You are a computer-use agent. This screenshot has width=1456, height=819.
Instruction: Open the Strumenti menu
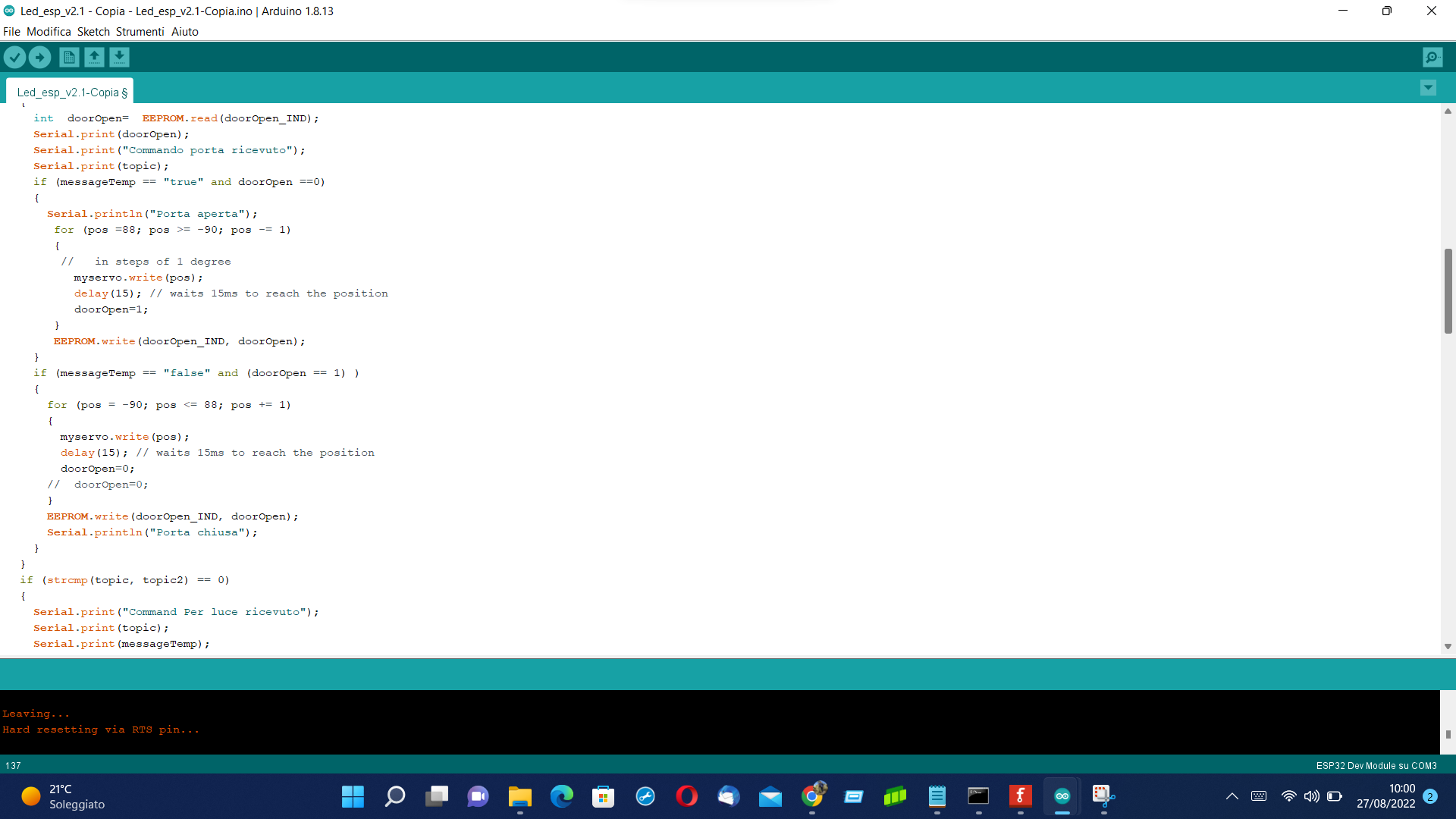(140, 32)
